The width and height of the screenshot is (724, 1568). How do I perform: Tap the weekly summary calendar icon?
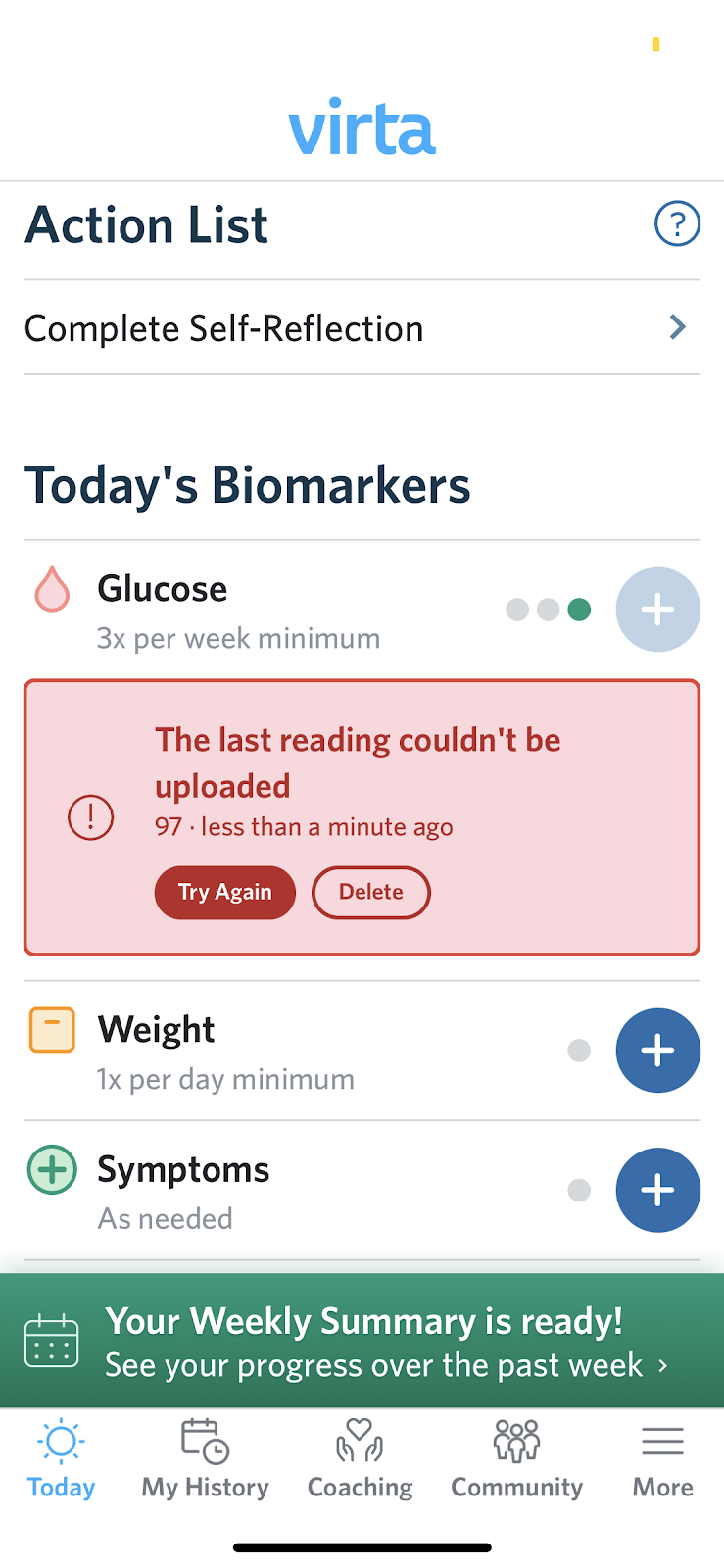click(52, 1341)
